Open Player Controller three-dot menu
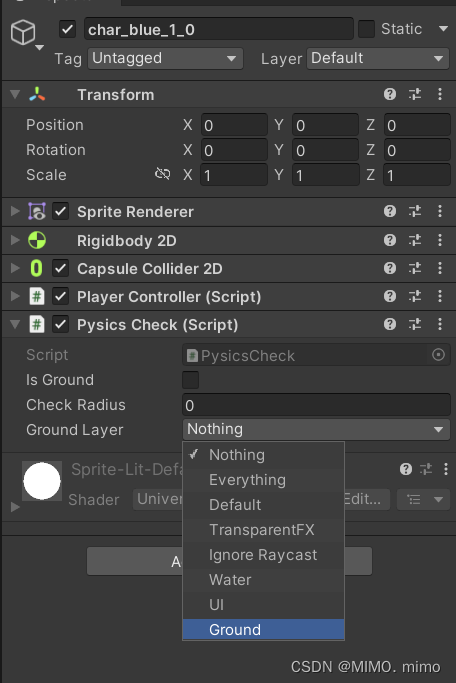The width and height of the screenshot is (456, 683). pyautogui.click(x=440, y=296)
